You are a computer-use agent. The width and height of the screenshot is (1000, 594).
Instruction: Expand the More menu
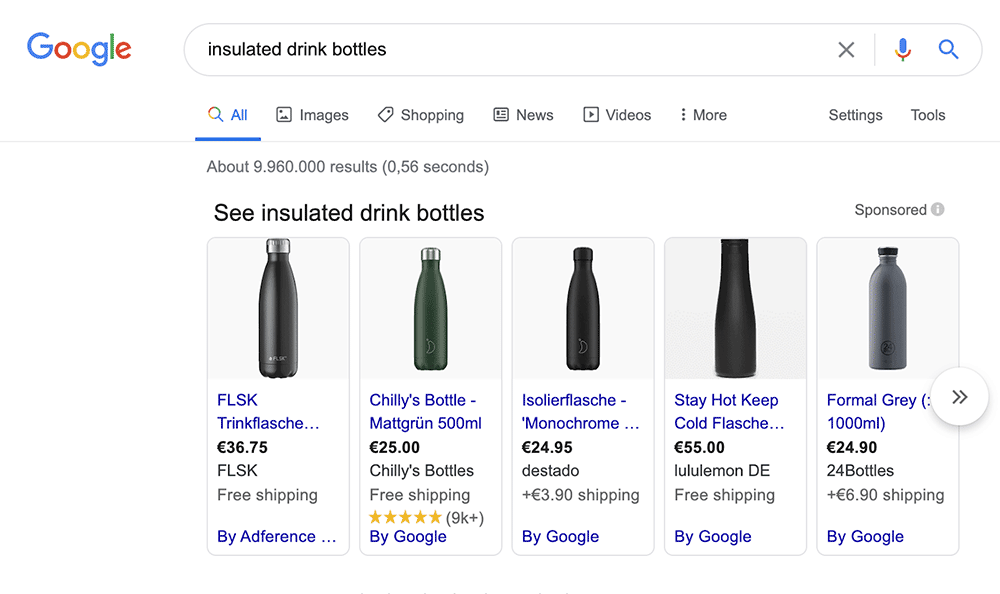703,115
